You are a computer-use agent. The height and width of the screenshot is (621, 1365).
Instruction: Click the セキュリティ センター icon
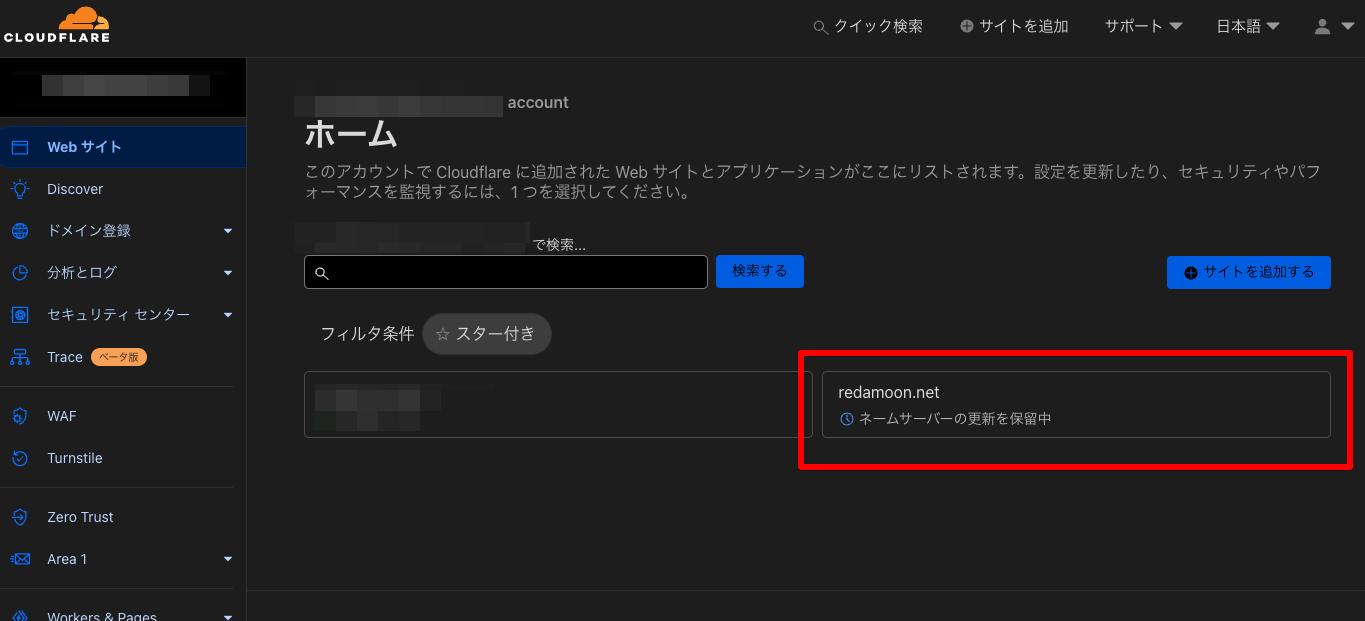tap(20, 315)
